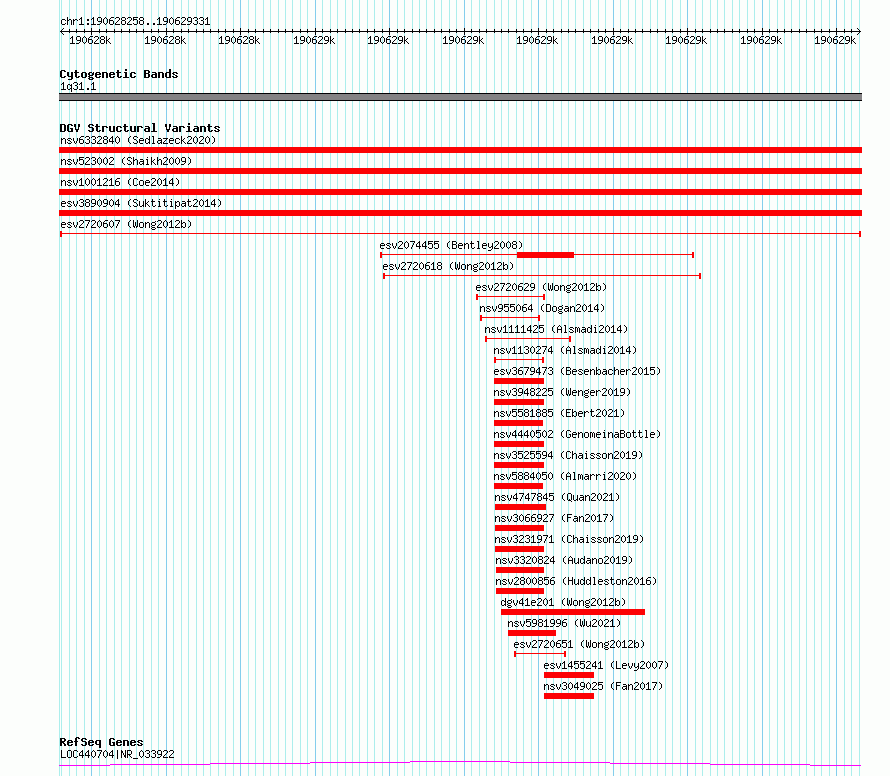Click the magenta LOC440704 gene line
890x776 pixels.
460,764
